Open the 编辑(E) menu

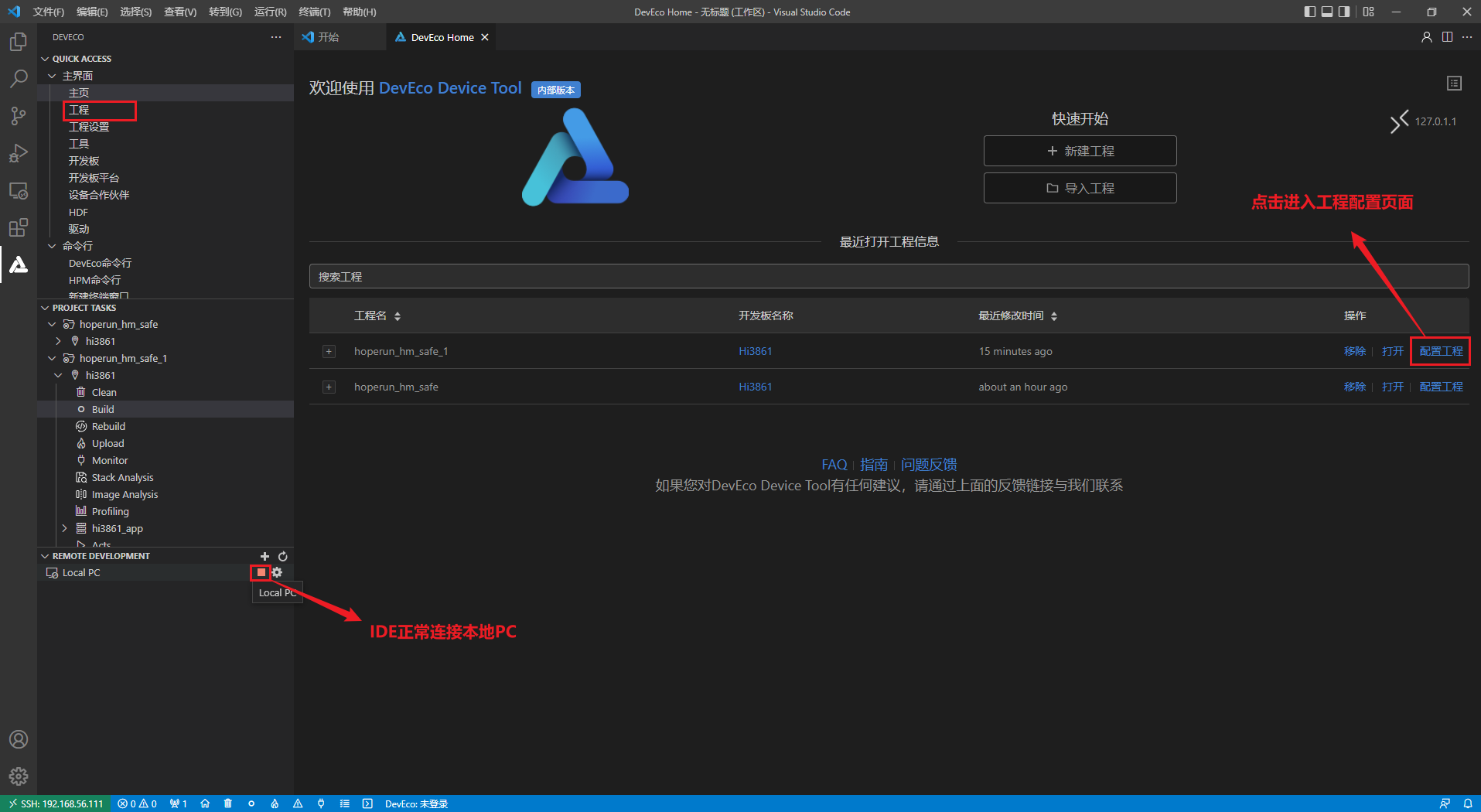click(x=92, y=12)
